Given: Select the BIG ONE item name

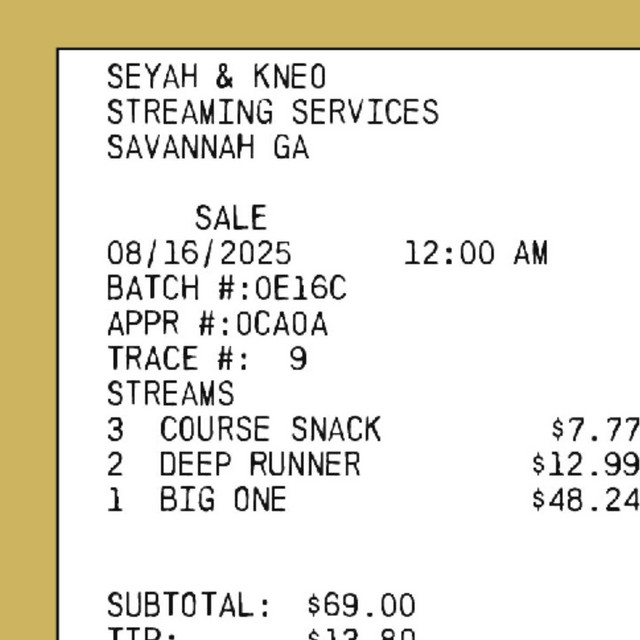Looking at the screenshot, I should coord(223,500).
